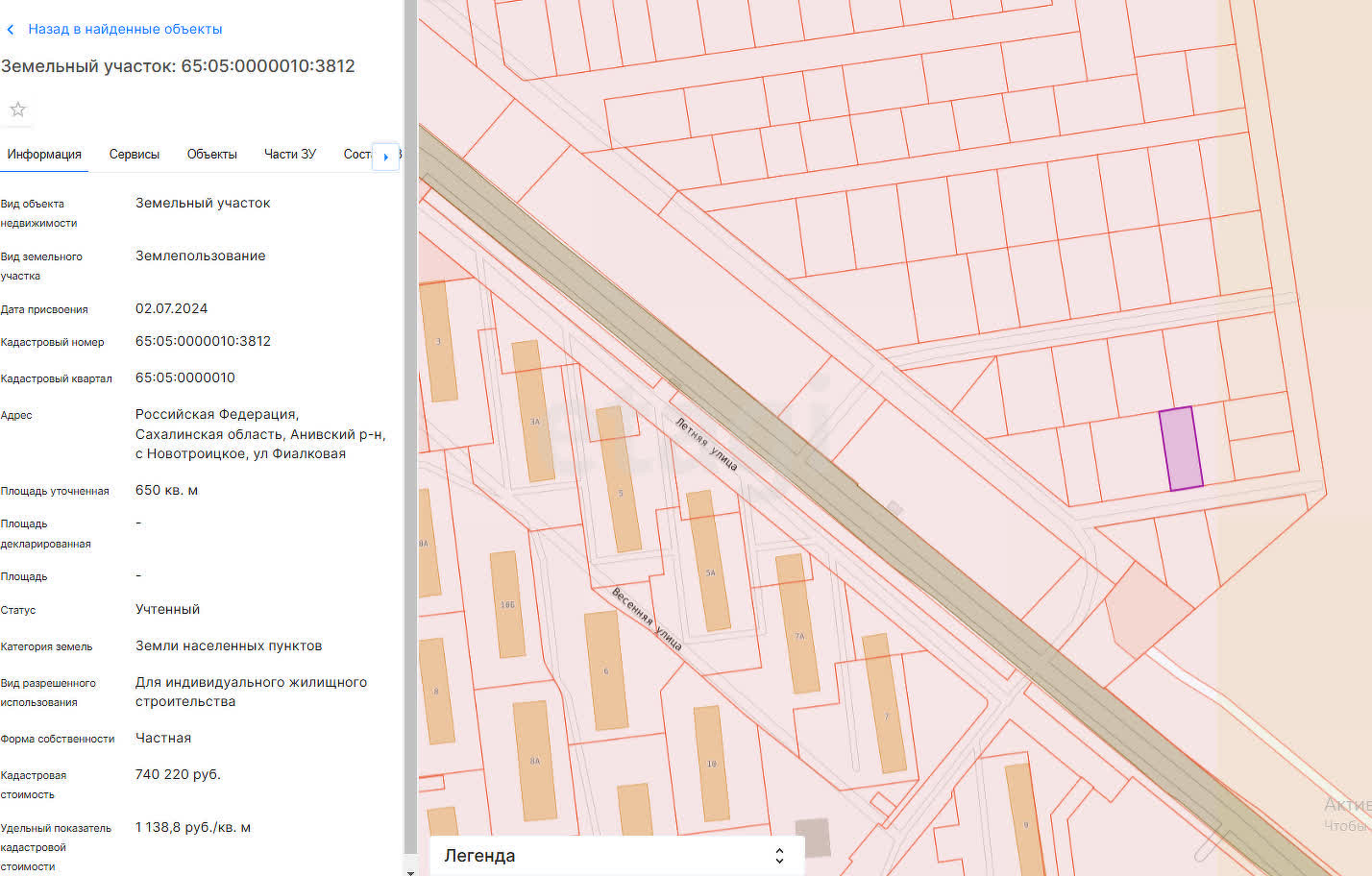Open the Части ЗУ tab
The image size is (1372, 876).
click(289, 155)
